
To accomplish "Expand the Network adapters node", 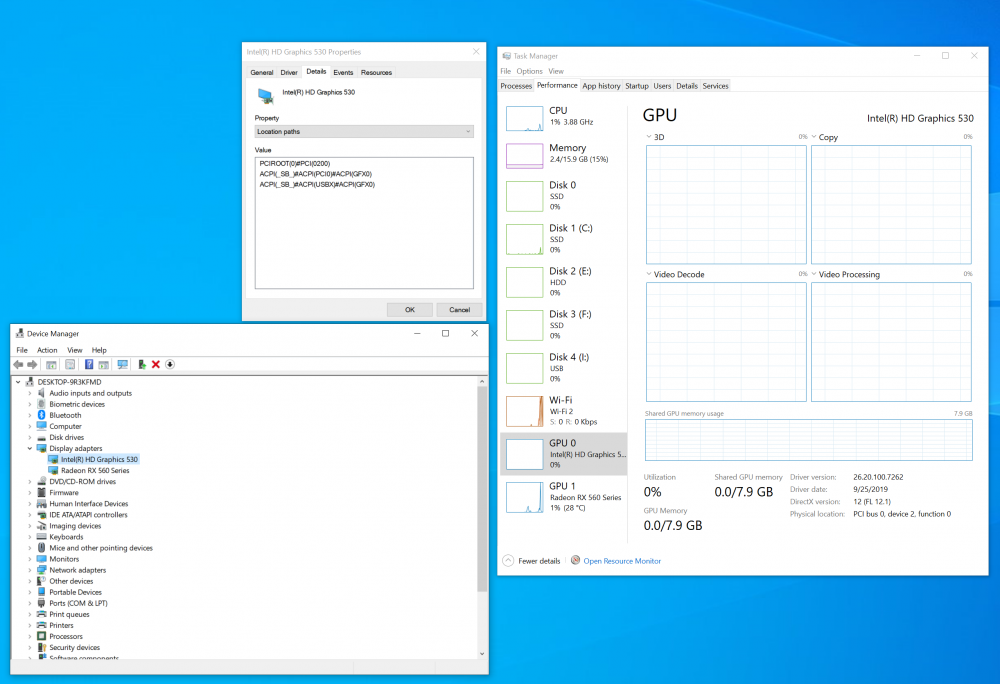I will (x=30, y=570).
